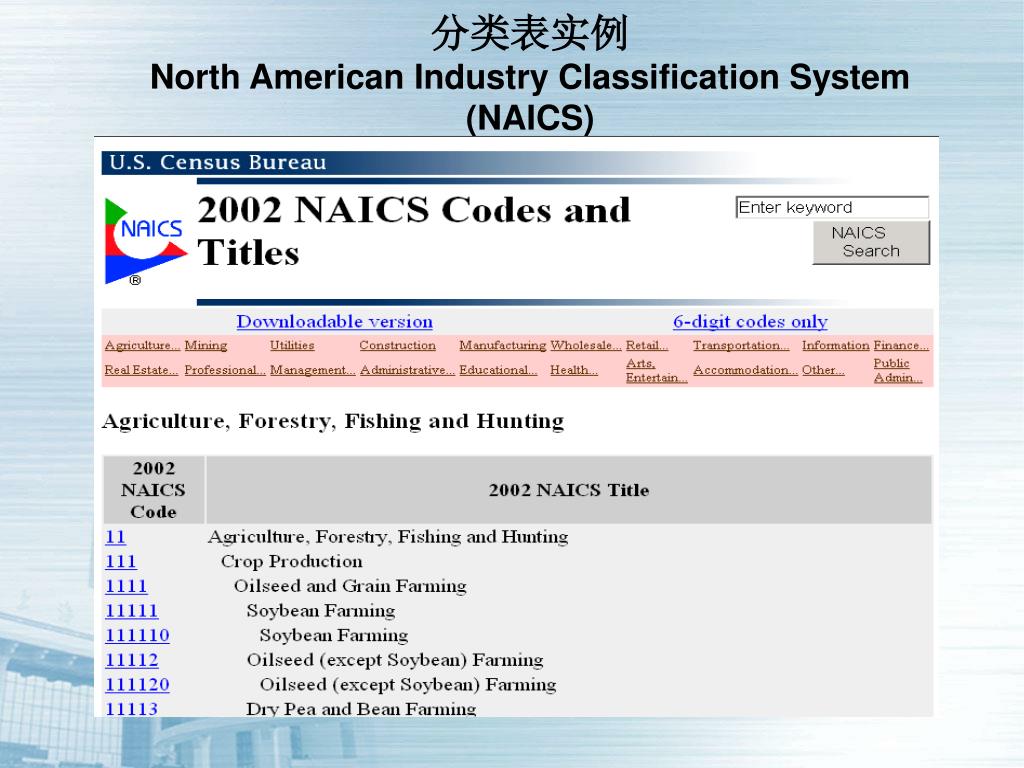Click the NAICS logo image
This screenshot has width=1024, height=768.
pyautogui.click(x=145, y=242)
